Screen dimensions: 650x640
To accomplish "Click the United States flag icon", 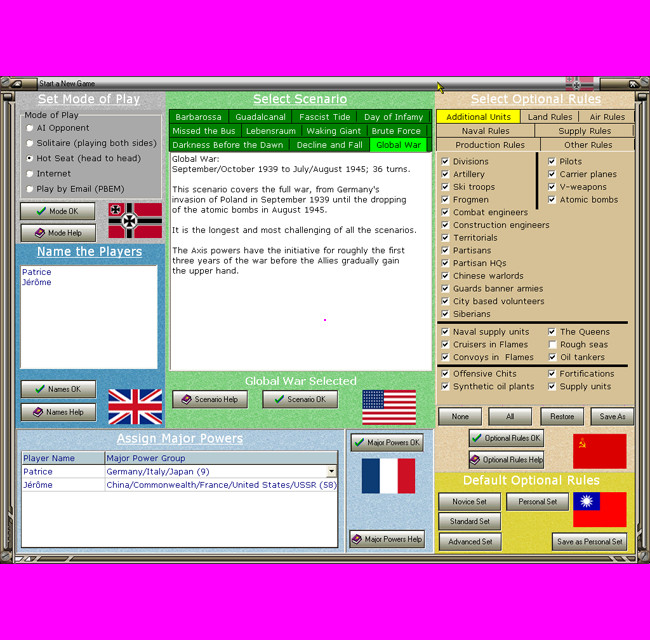I will 389,407.
